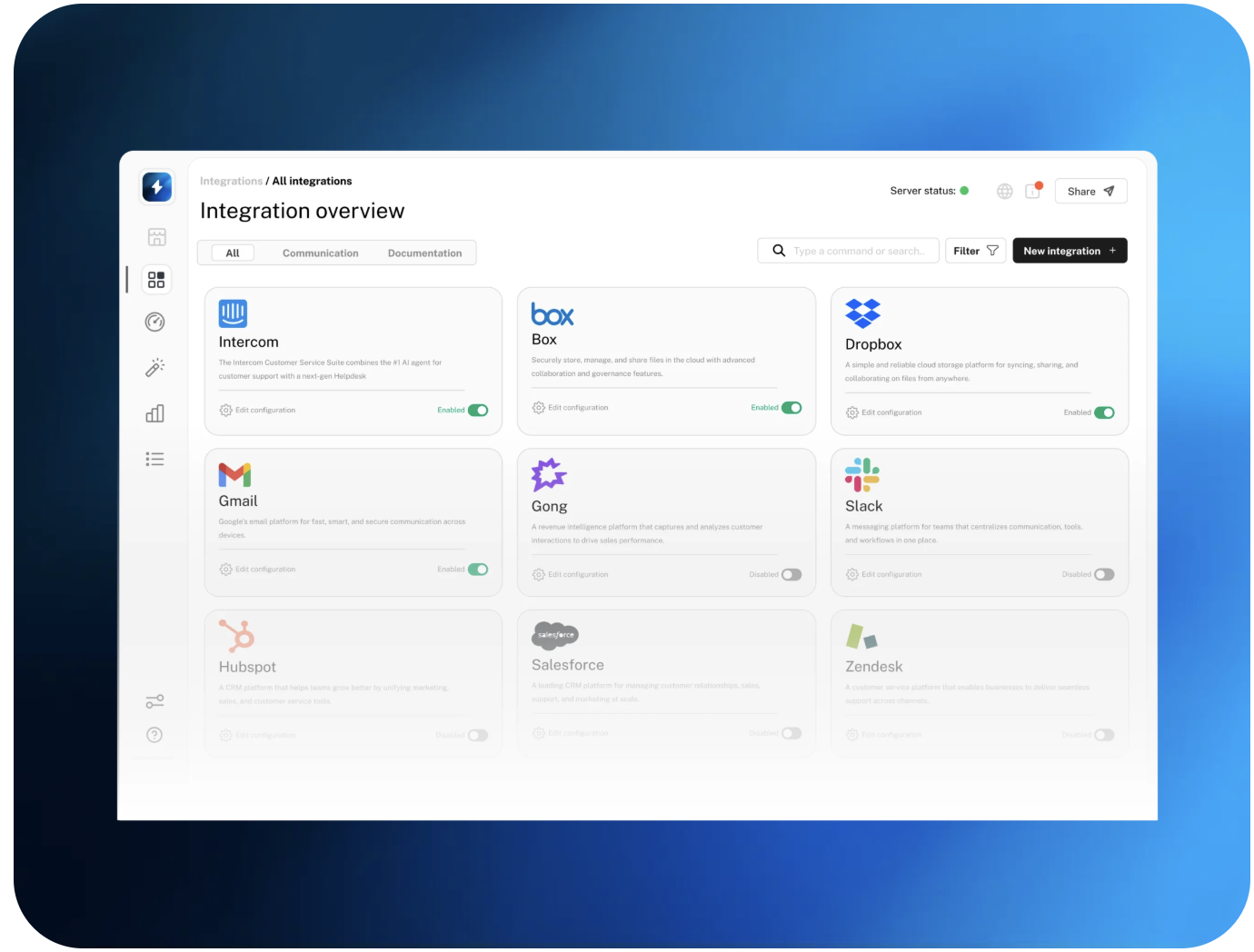Click the list view sidebar icon

155,459
